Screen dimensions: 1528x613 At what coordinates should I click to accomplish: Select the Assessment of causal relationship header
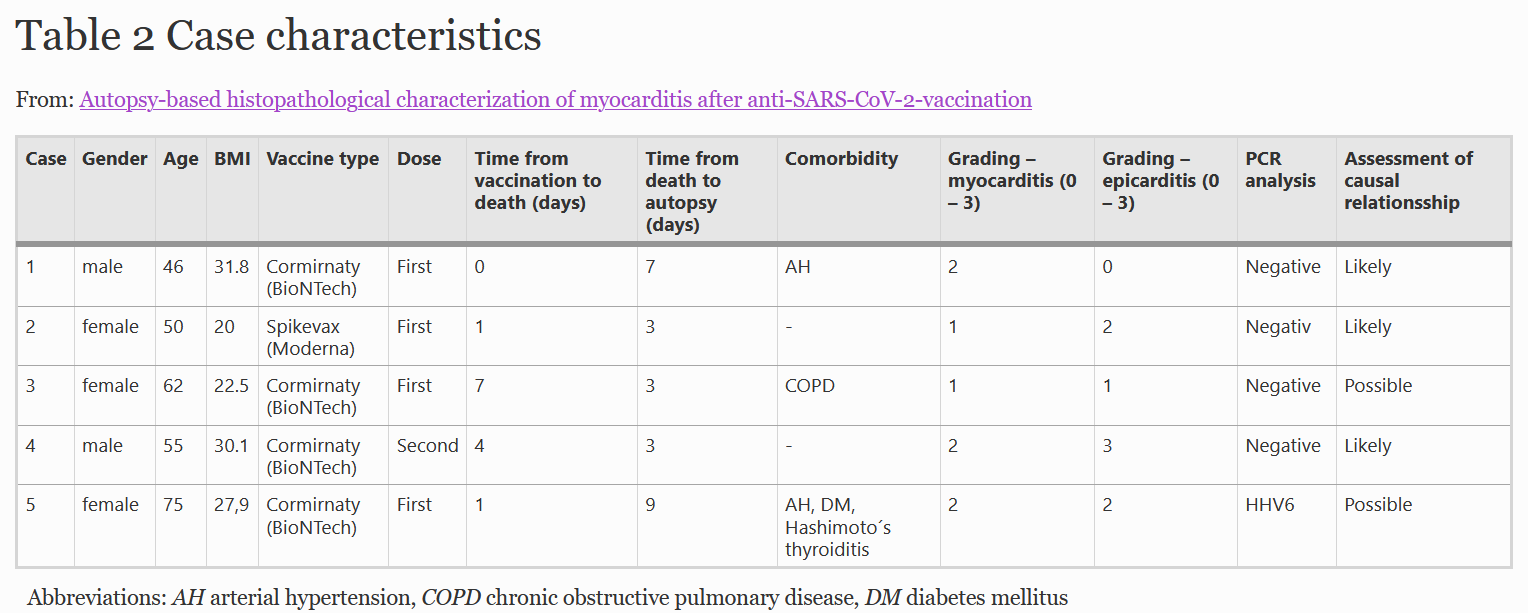tap(1408, 180)
